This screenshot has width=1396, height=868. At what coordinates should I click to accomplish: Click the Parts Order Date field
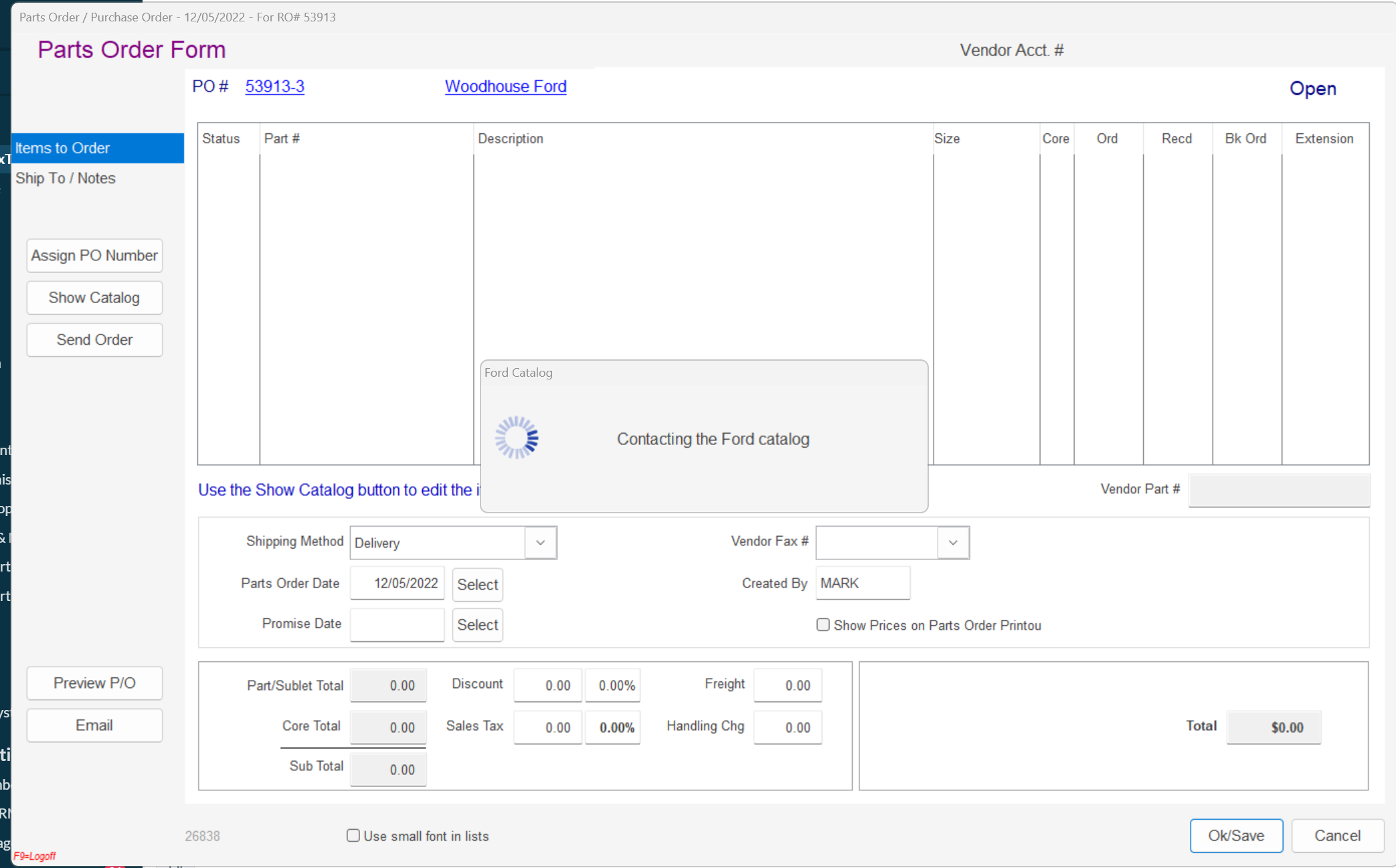tap(397, 584)
